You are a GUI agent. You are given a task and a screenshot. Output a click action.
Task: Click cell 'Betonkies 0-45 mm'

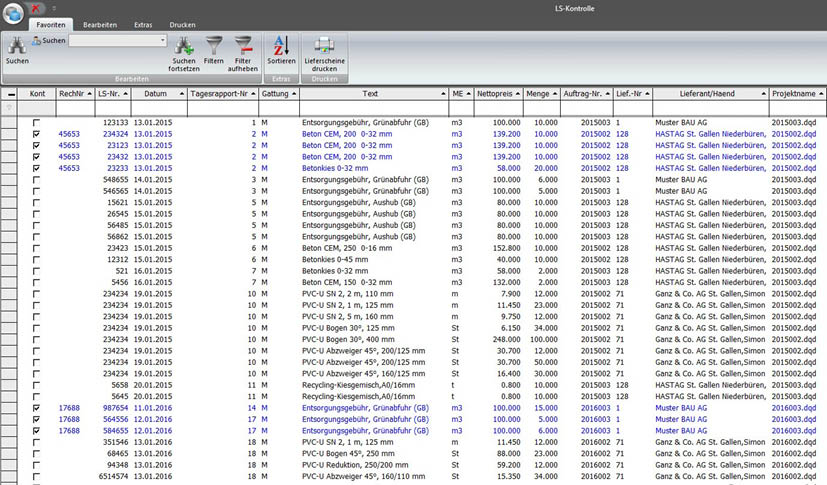[335, 260]
